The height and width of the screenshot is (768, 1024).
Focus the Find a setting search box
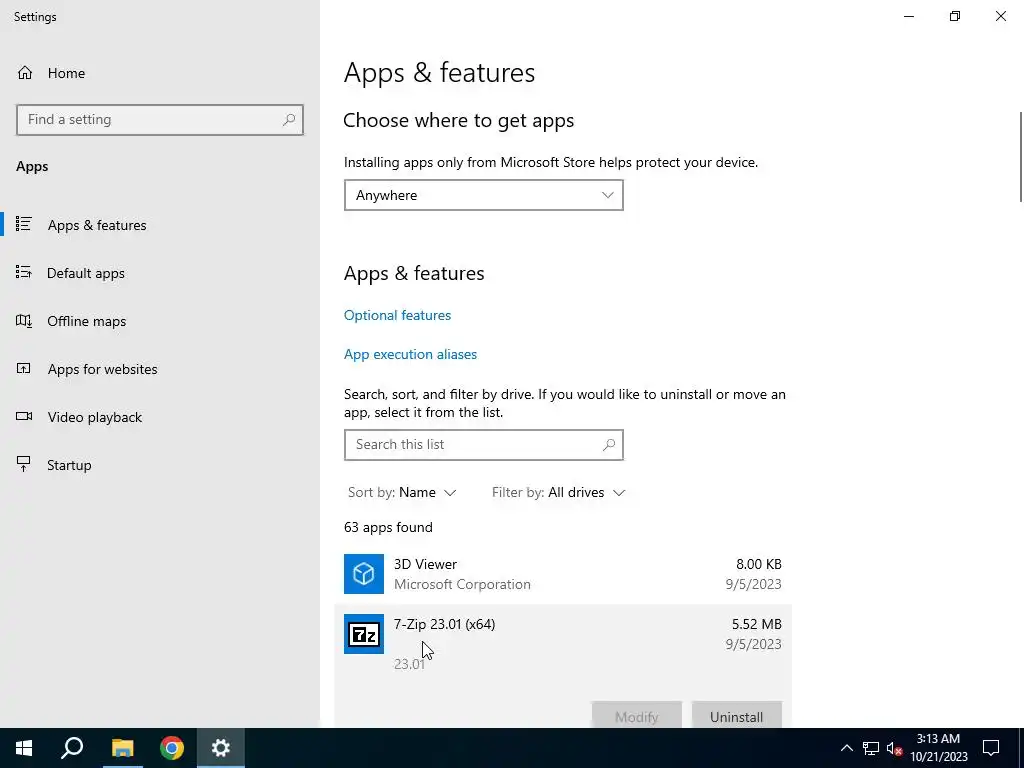[x=160, y=120]
